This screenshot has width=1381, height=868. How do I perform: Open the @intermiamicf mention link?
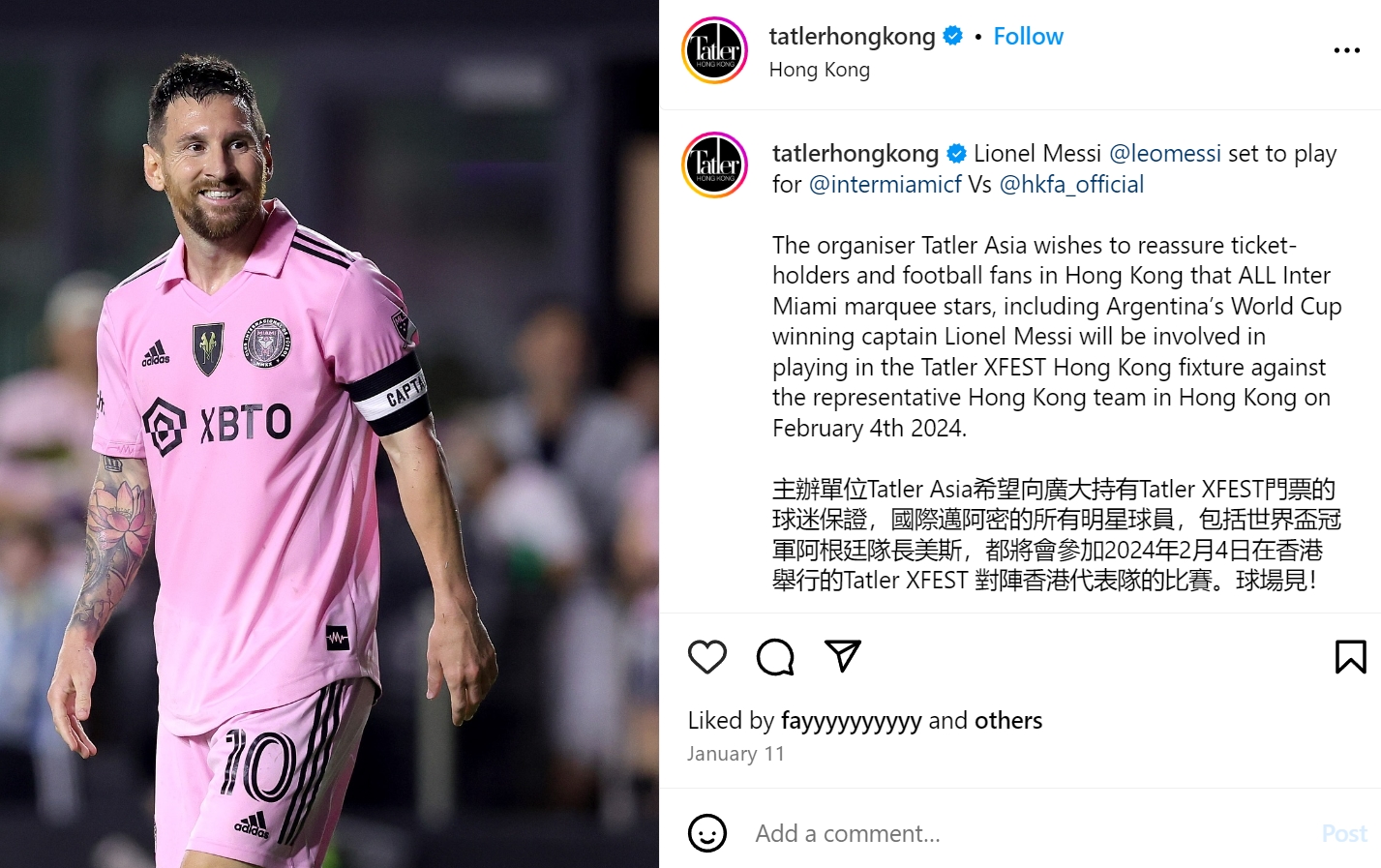885,185
